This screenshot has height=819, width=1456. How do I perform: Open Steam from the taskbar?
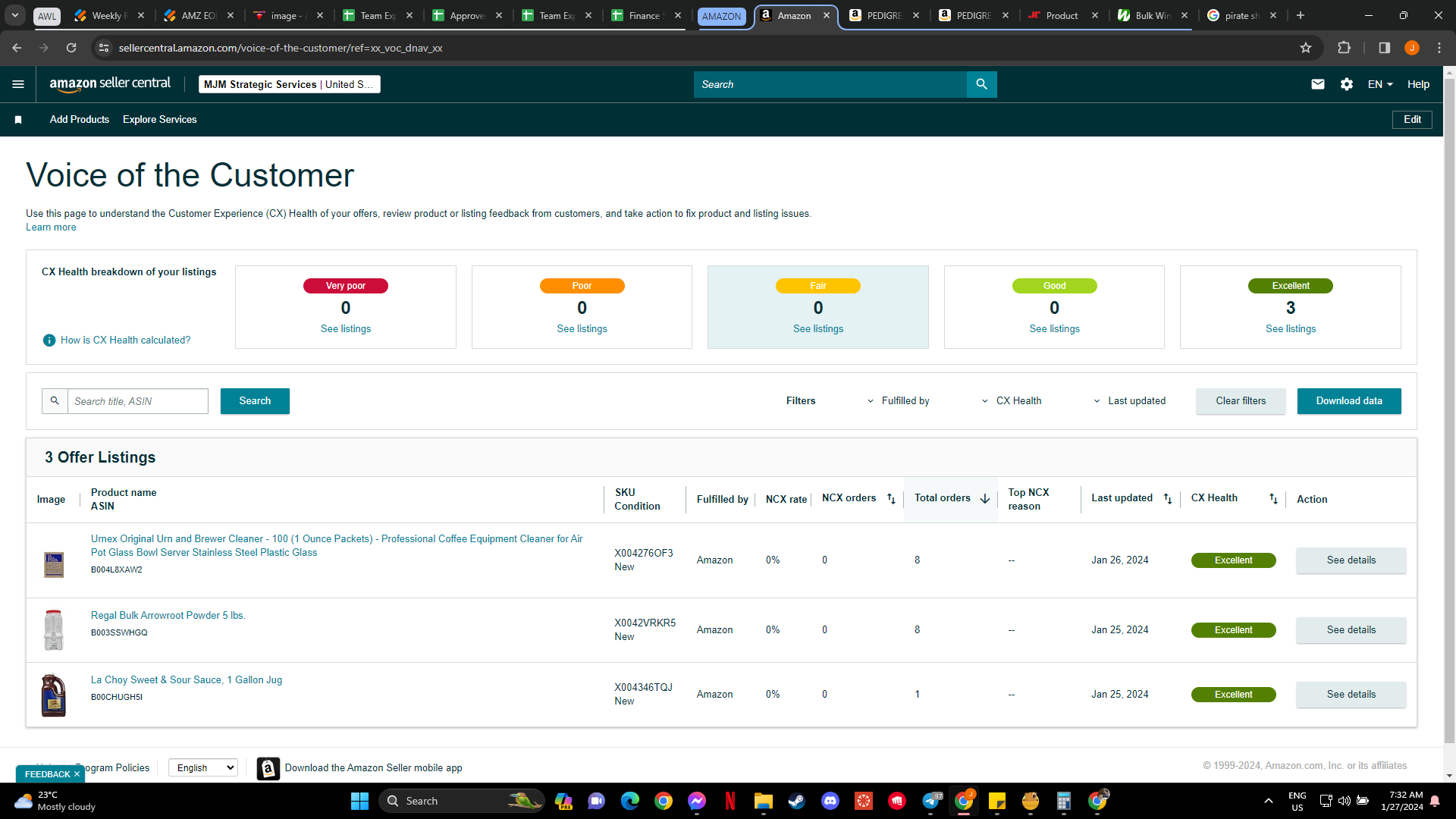pyautogui.click(x=796, y=801)
